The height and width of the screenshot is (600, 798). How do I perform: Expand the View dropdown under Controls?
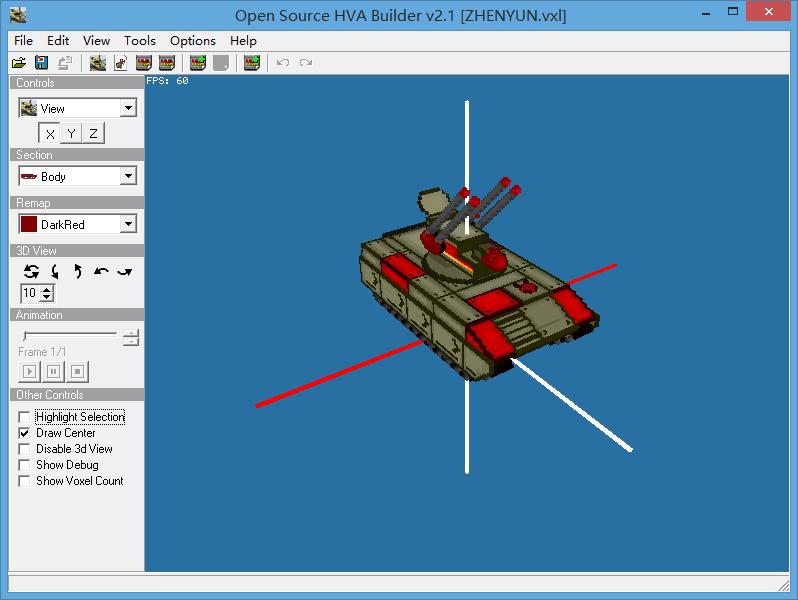coord(128,108)
